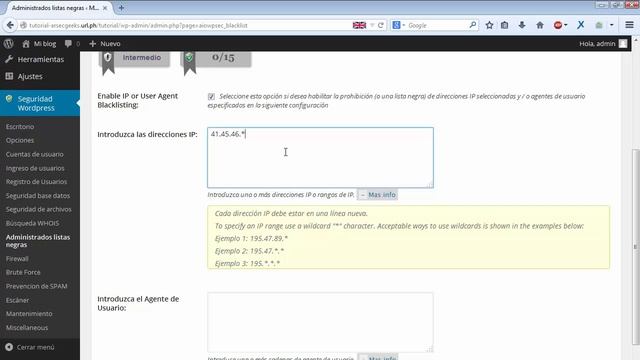Screen dimensions: 640x360
Task: Go to browser home icon
Action: (x=540, y=25)
